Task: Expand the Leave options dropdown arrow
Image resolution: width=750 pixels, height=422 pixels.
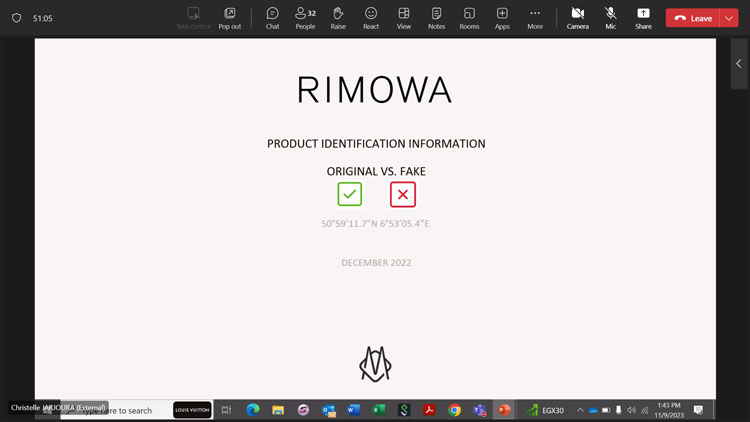Action: pyautogui.click(x=727, y=18)
